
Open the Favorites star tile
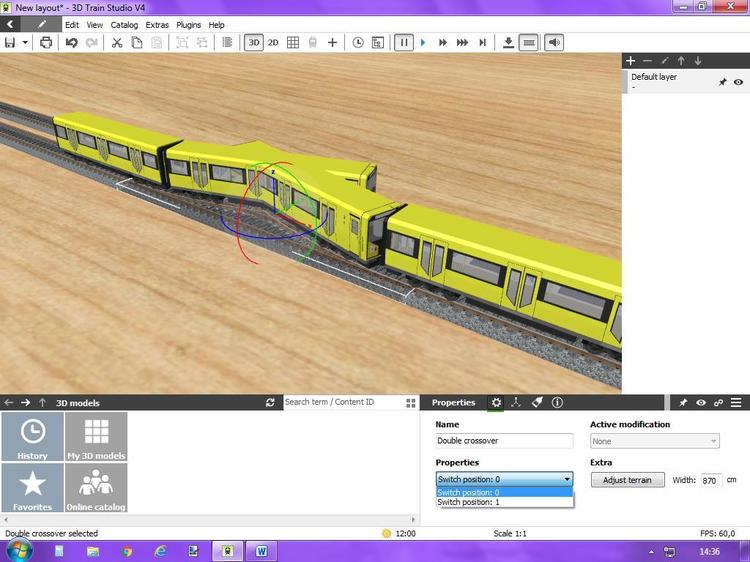pos(32,489)
